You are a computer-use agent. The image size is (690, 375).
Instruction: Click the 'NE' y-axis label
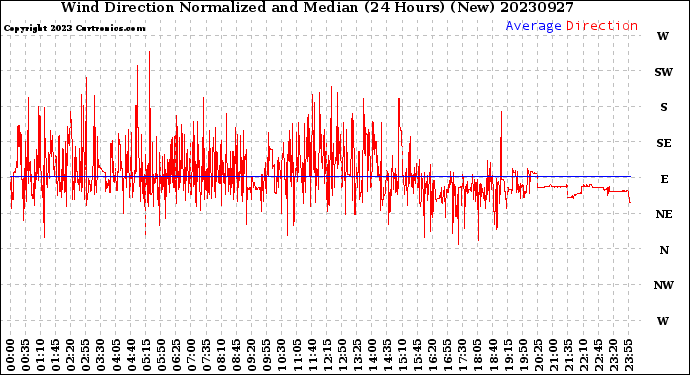664,214
